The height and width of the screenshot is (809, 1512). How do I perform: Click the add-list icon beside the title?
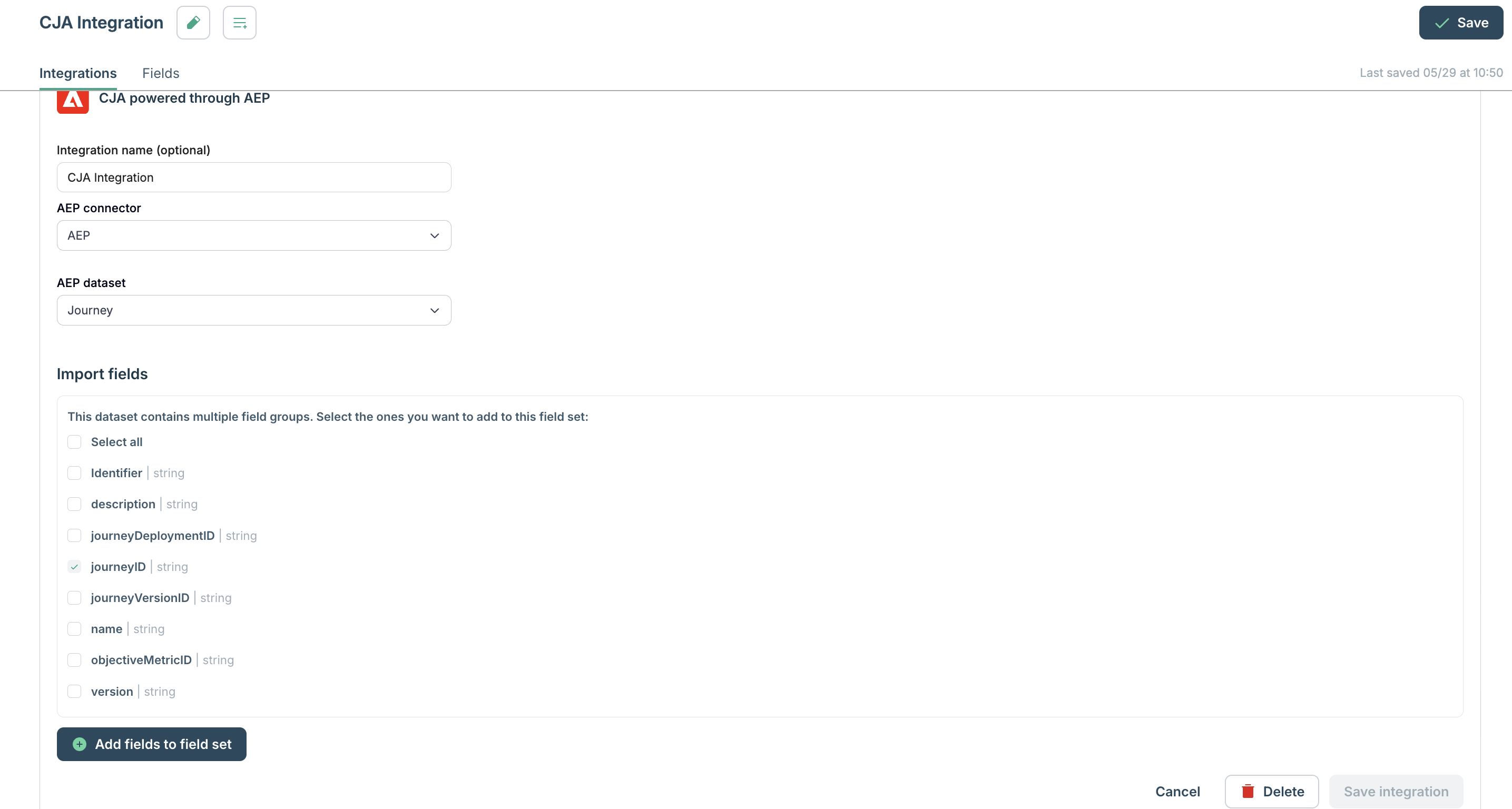tap(240, 23)
